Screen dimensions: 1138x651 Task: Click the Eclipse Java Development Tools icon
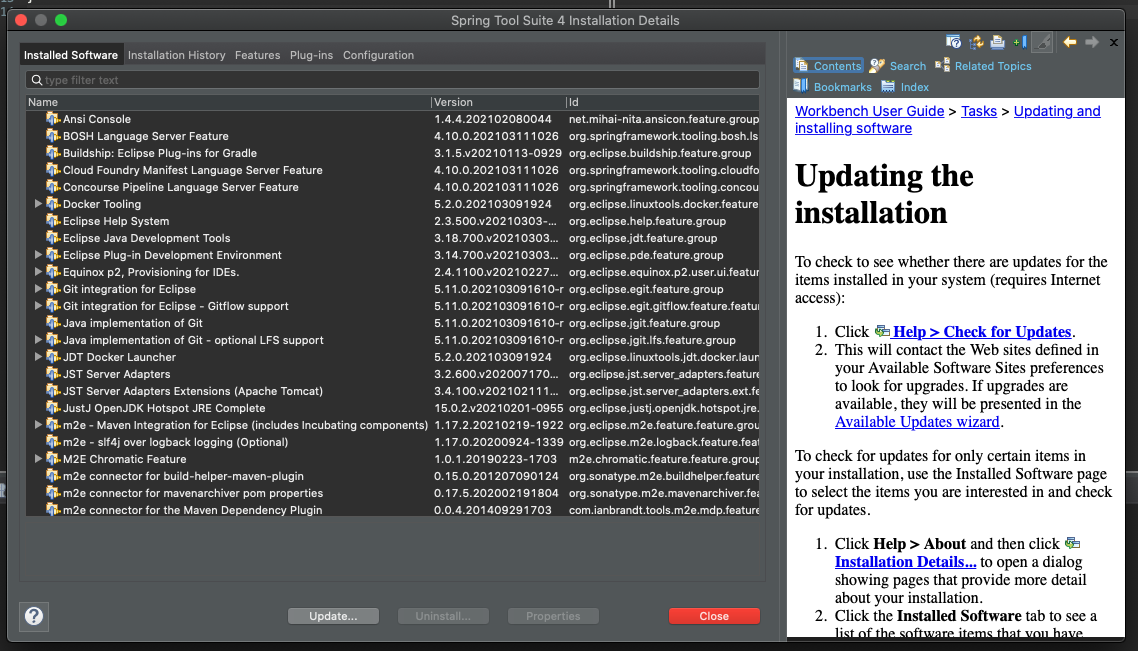click(53, 237)
